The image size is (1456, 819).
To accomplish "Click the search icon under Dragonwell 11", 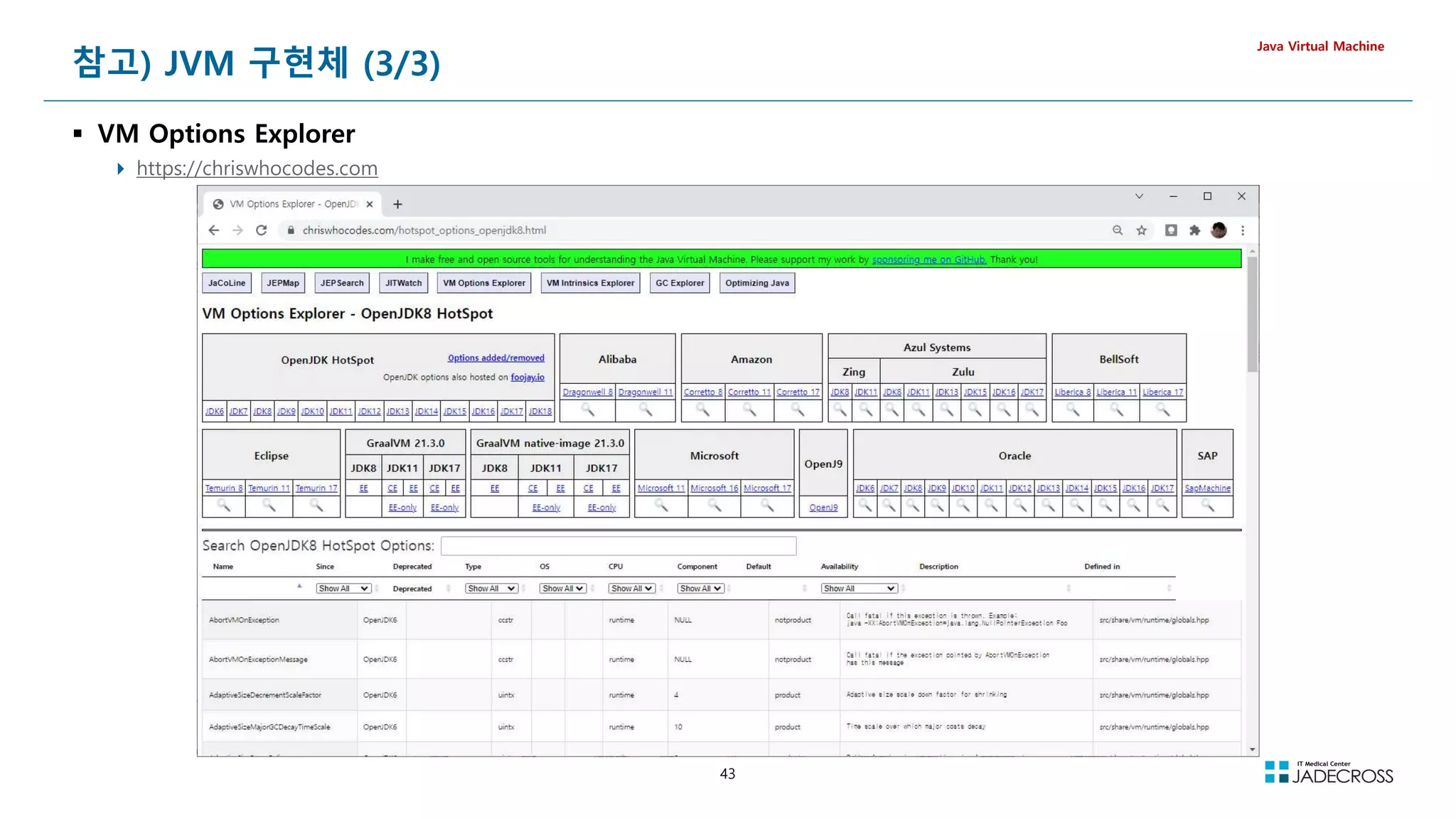I will tap(646, 409).
